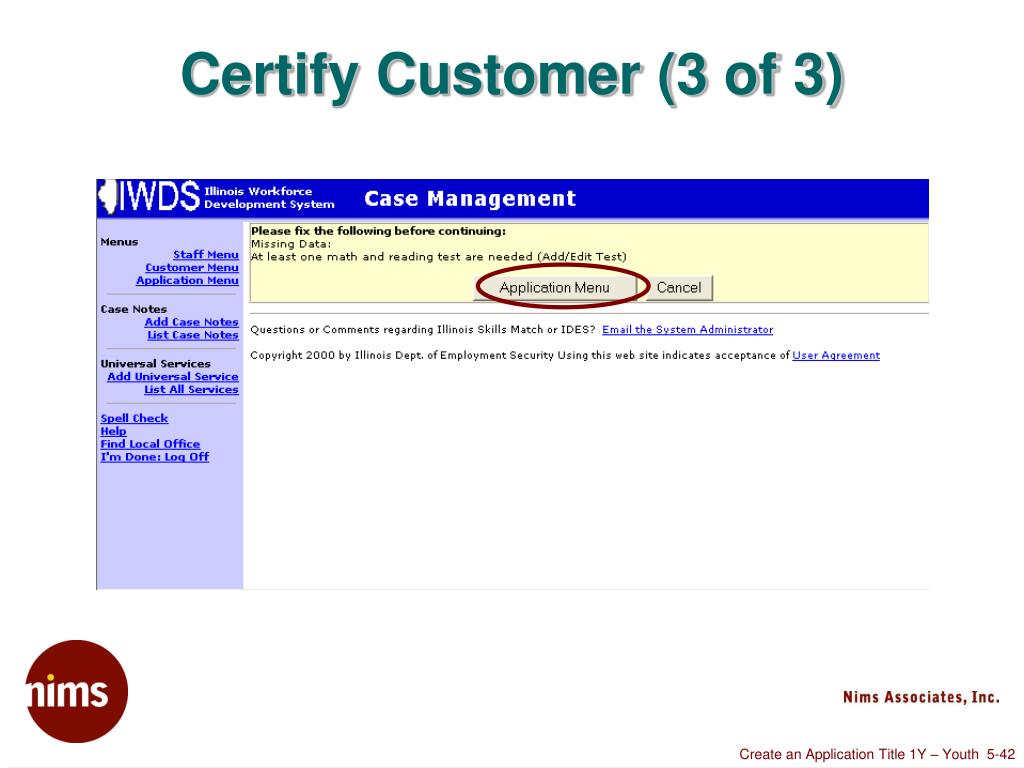Click the math and reading test message
Screen dimensions: 1024x768
pos(439,257)
